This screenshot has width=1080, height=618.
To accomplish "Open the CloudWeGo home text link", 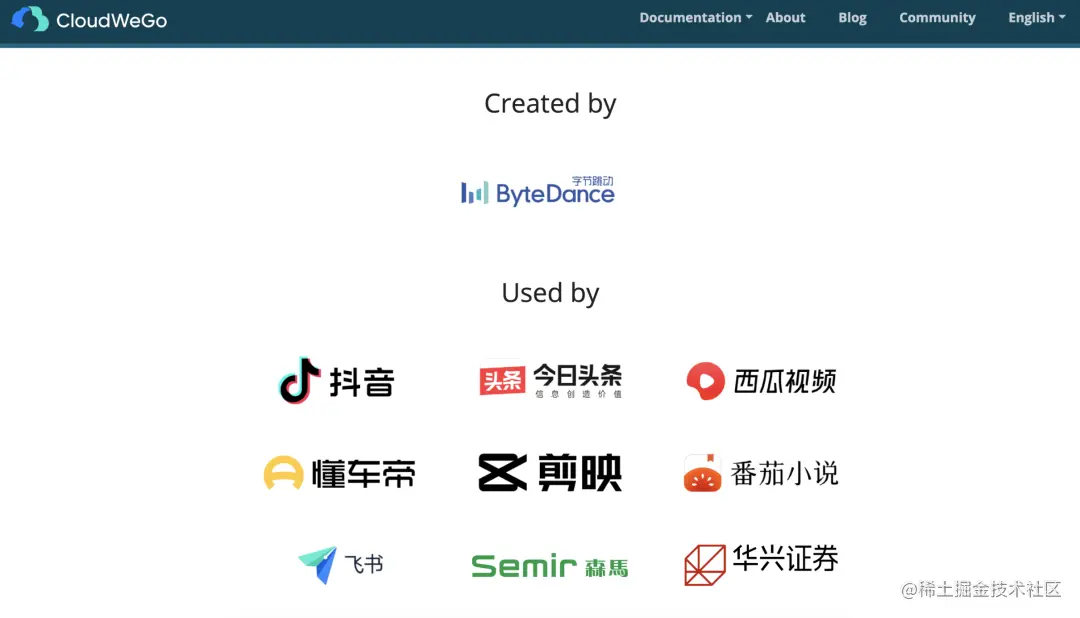I will pos(112,21).
